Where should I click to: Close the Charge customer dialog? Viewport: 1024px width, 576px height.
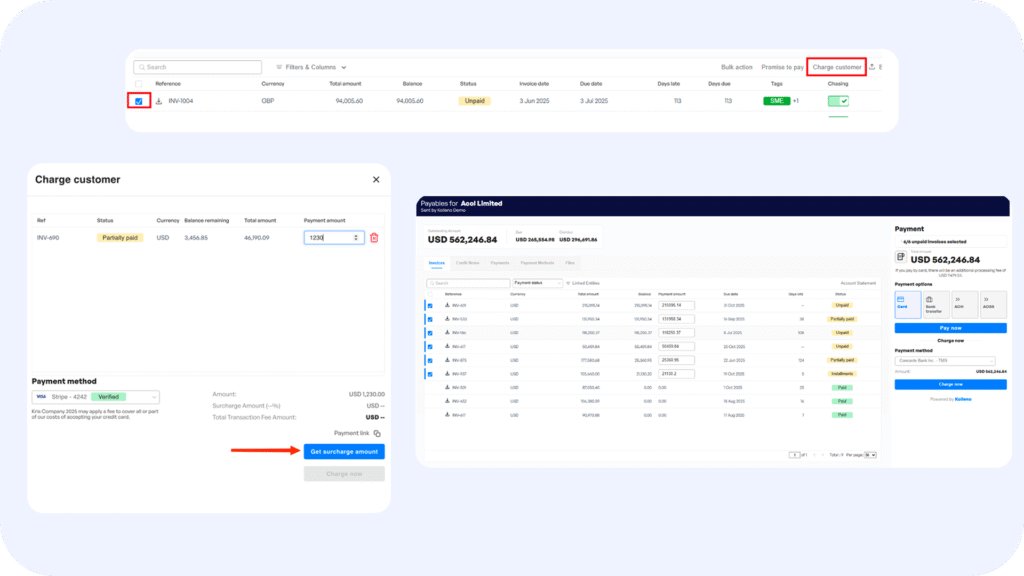376,180
